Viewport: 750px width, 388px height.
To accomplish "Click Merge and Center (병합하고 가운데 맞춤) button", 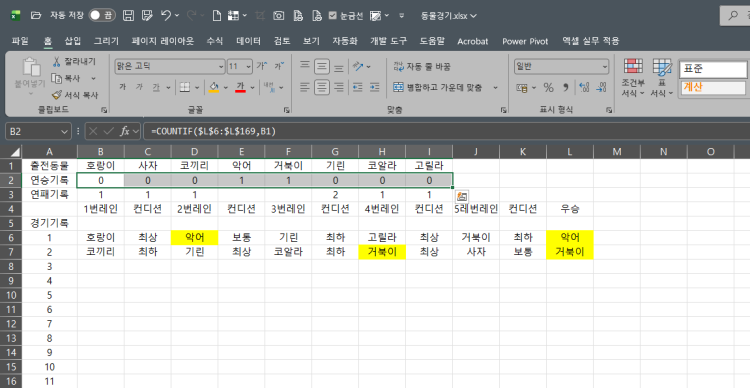I will (x=438, y=88).
